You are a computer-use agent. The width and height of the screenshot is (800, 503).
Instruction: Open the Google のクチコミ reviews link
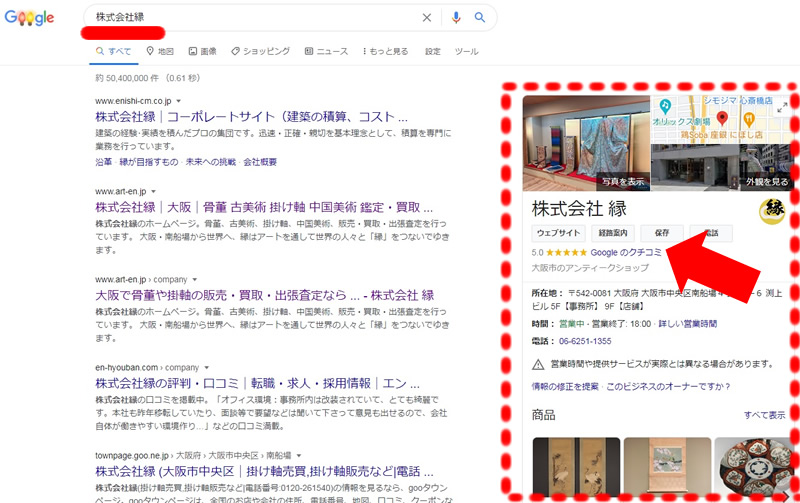click(x=626, y=253)
